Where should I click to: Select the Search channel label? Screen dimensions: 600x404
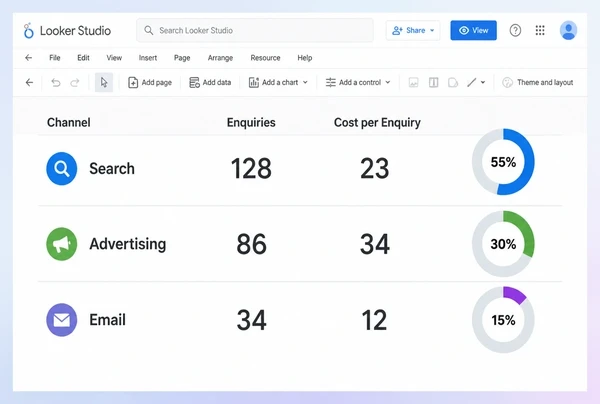click(112, 169)
